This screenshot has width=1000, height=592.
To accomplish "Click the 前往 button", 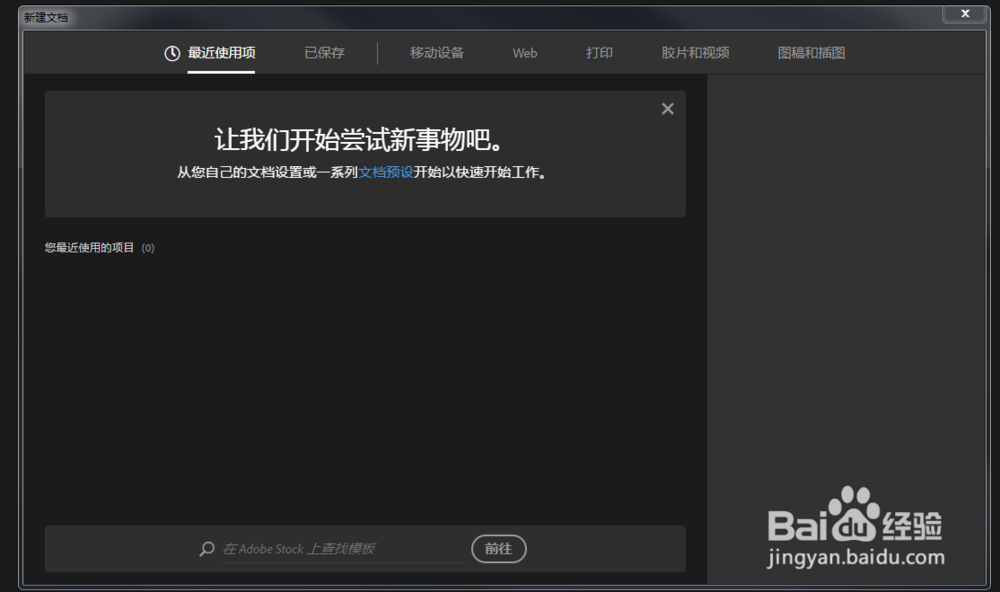I will point(499,549).
